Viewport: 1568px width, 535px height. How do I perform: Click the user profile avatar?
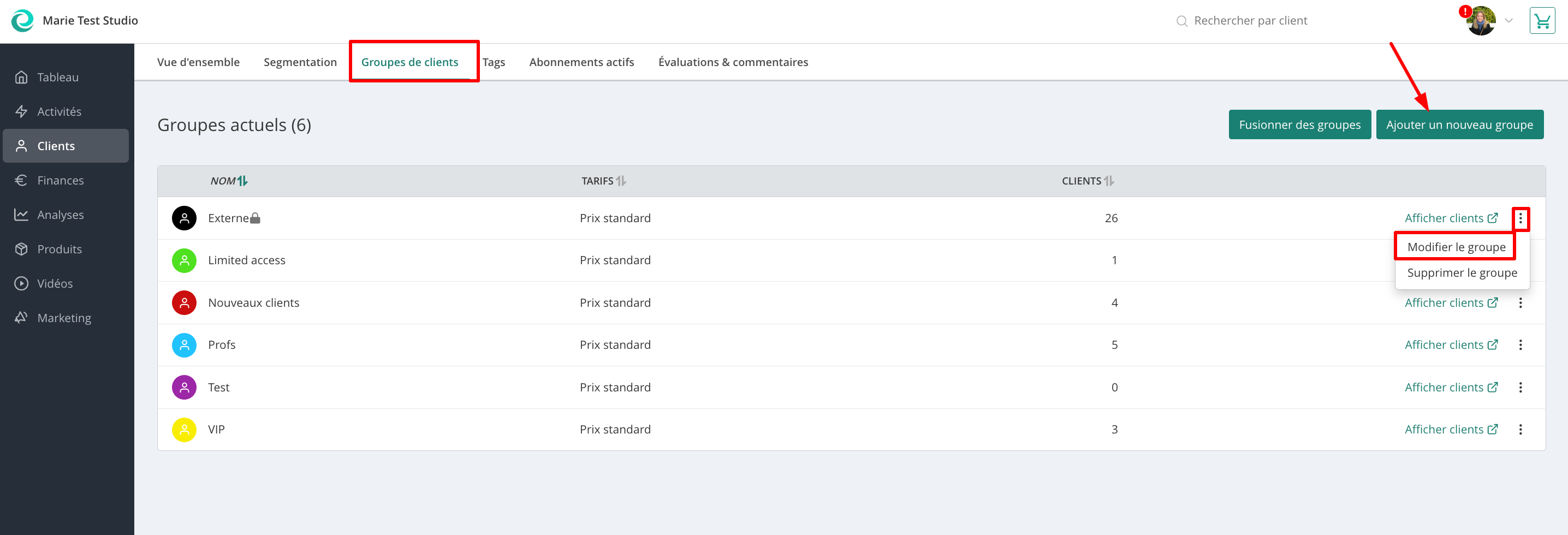point(1481,21)
